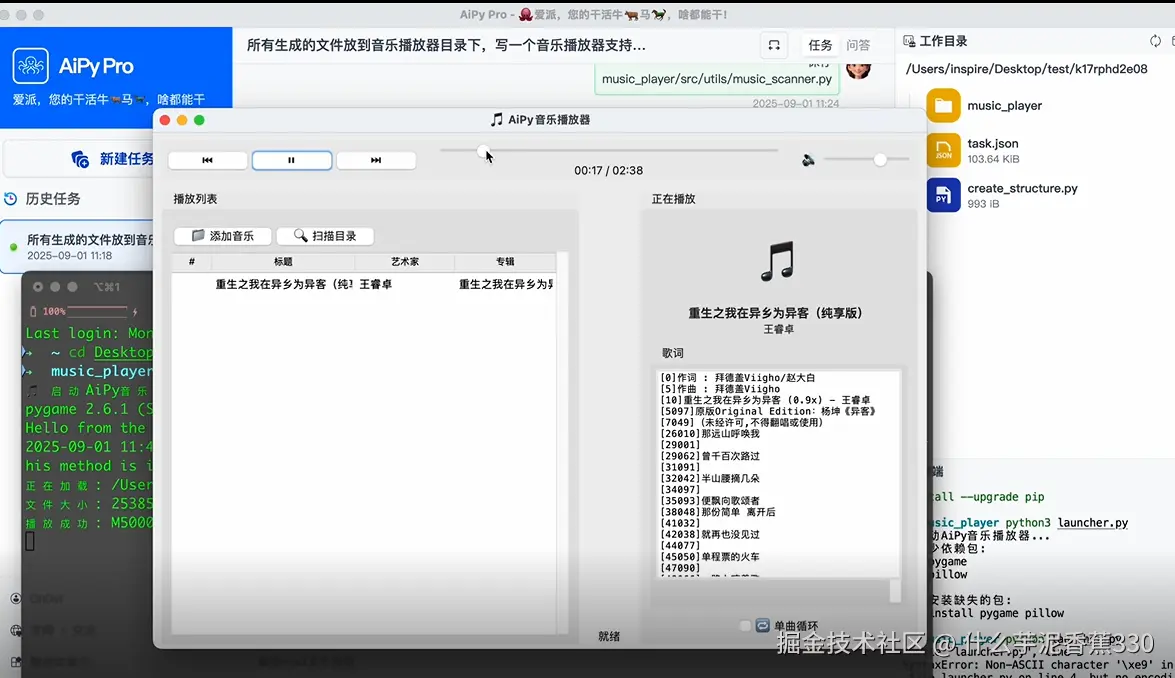Skip to the next track

point(376,160)
